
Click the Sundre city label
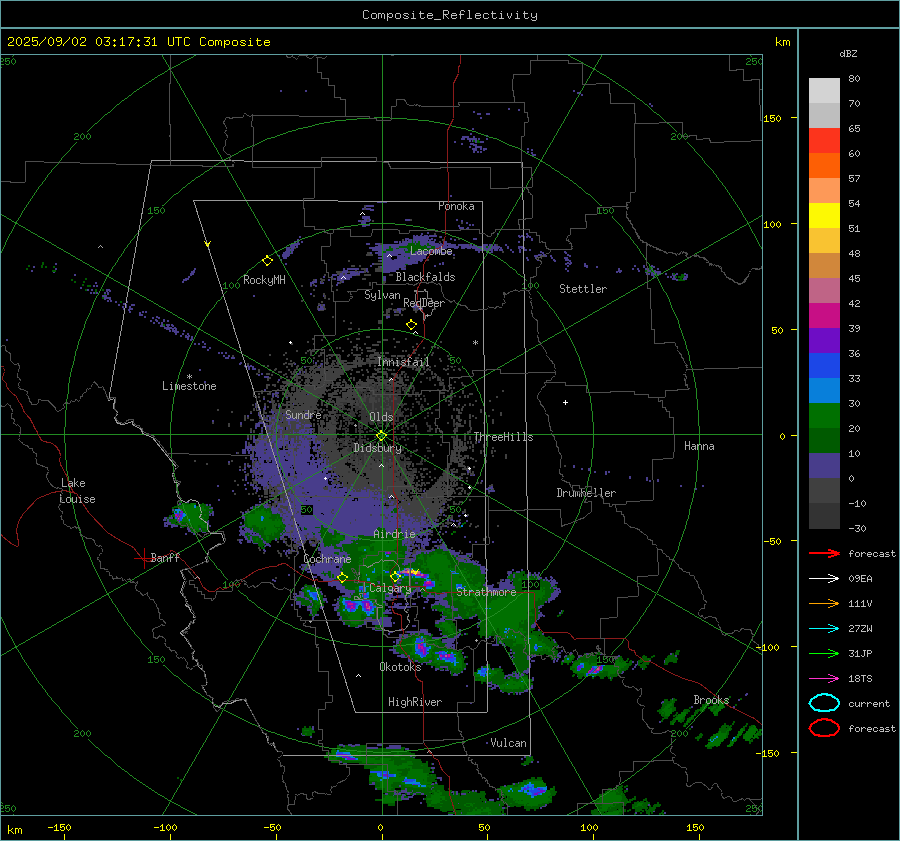click(x=303, y=414)
